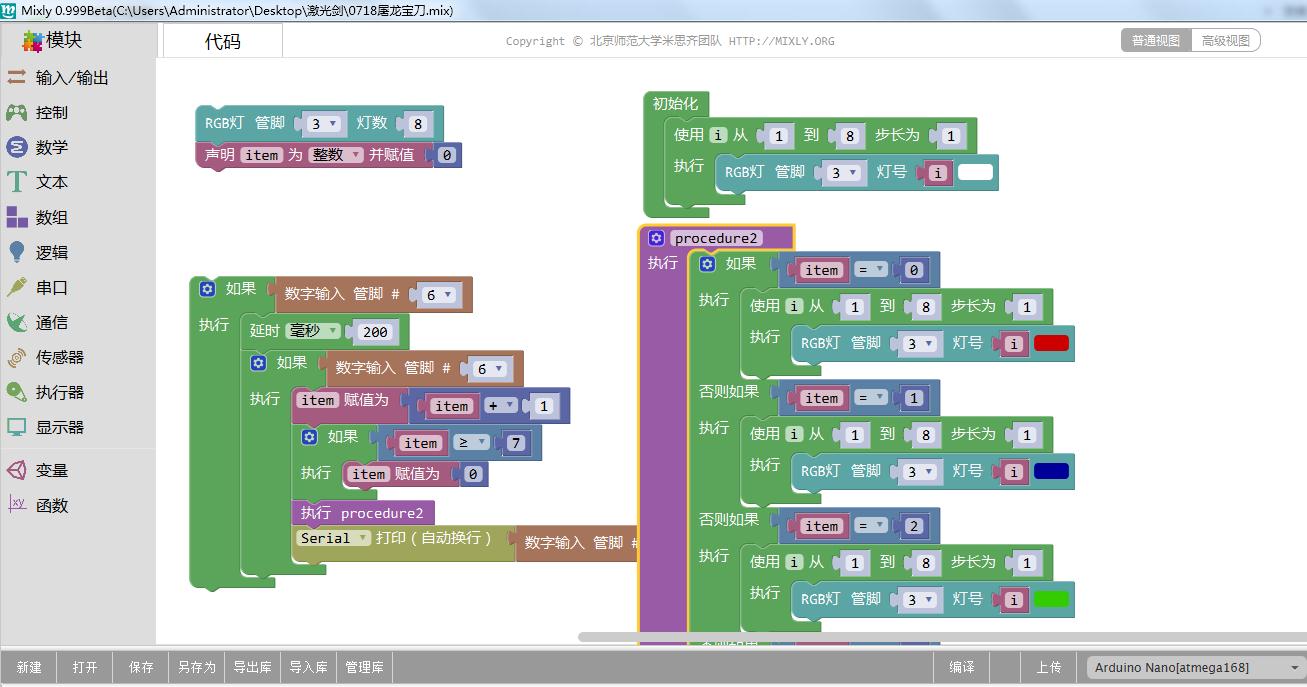The width and height of the screenshot is (1307, 687).
Task: Click gear on outer 如果 数字输入 block
Action: coord(207,289)
